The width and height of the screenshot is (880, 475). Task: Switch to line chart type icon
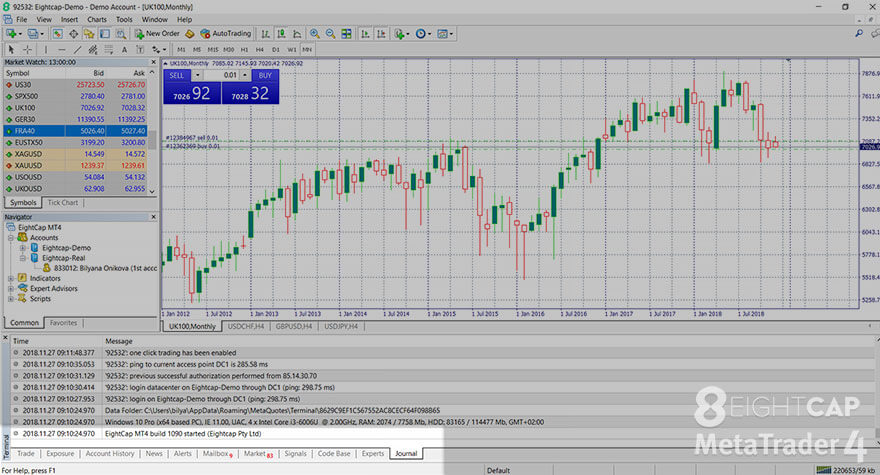pos(297,34)
